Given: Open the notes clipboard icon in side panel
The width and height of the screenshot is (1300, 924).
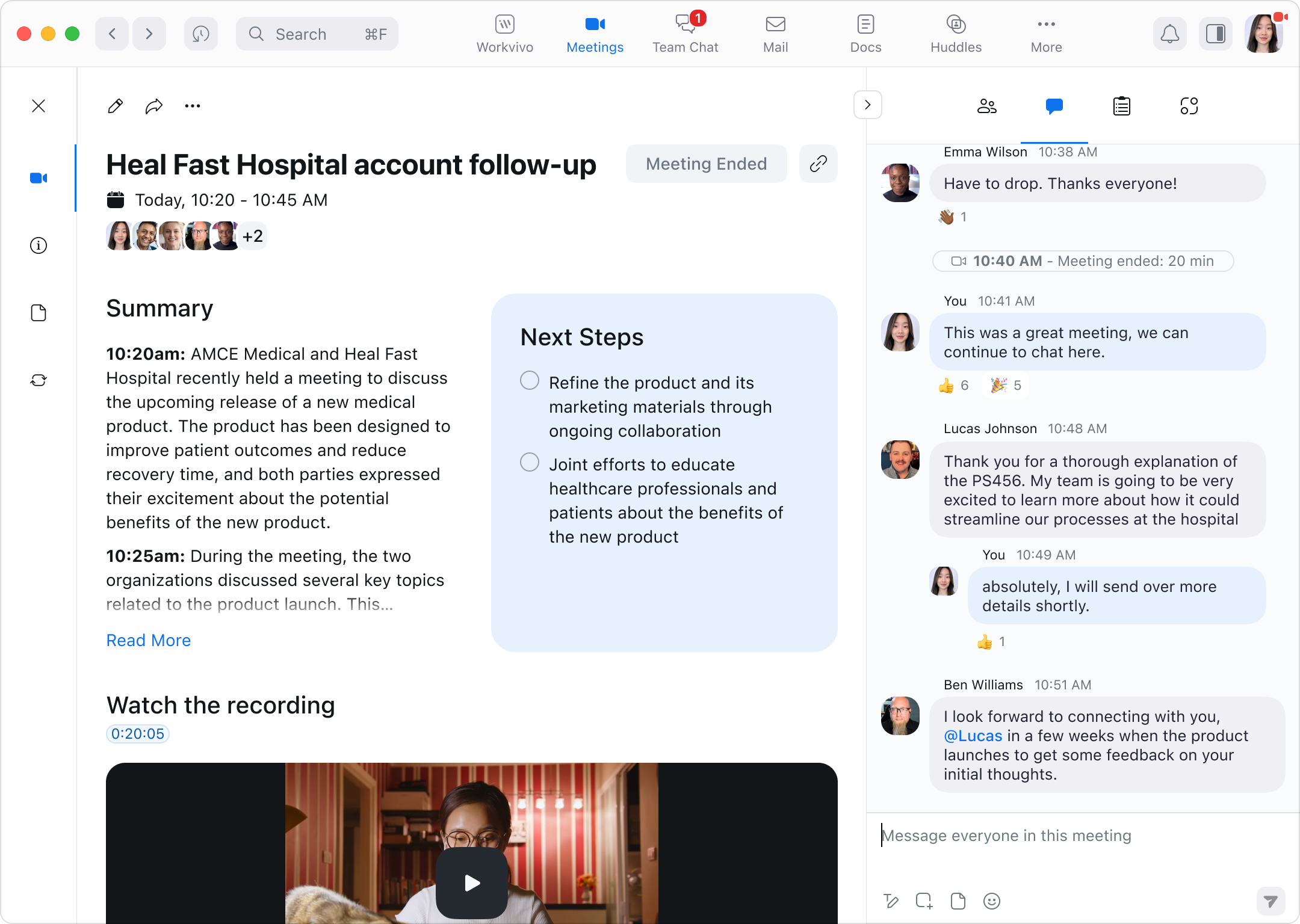Looking at the screenshot, I should 1121,106.
